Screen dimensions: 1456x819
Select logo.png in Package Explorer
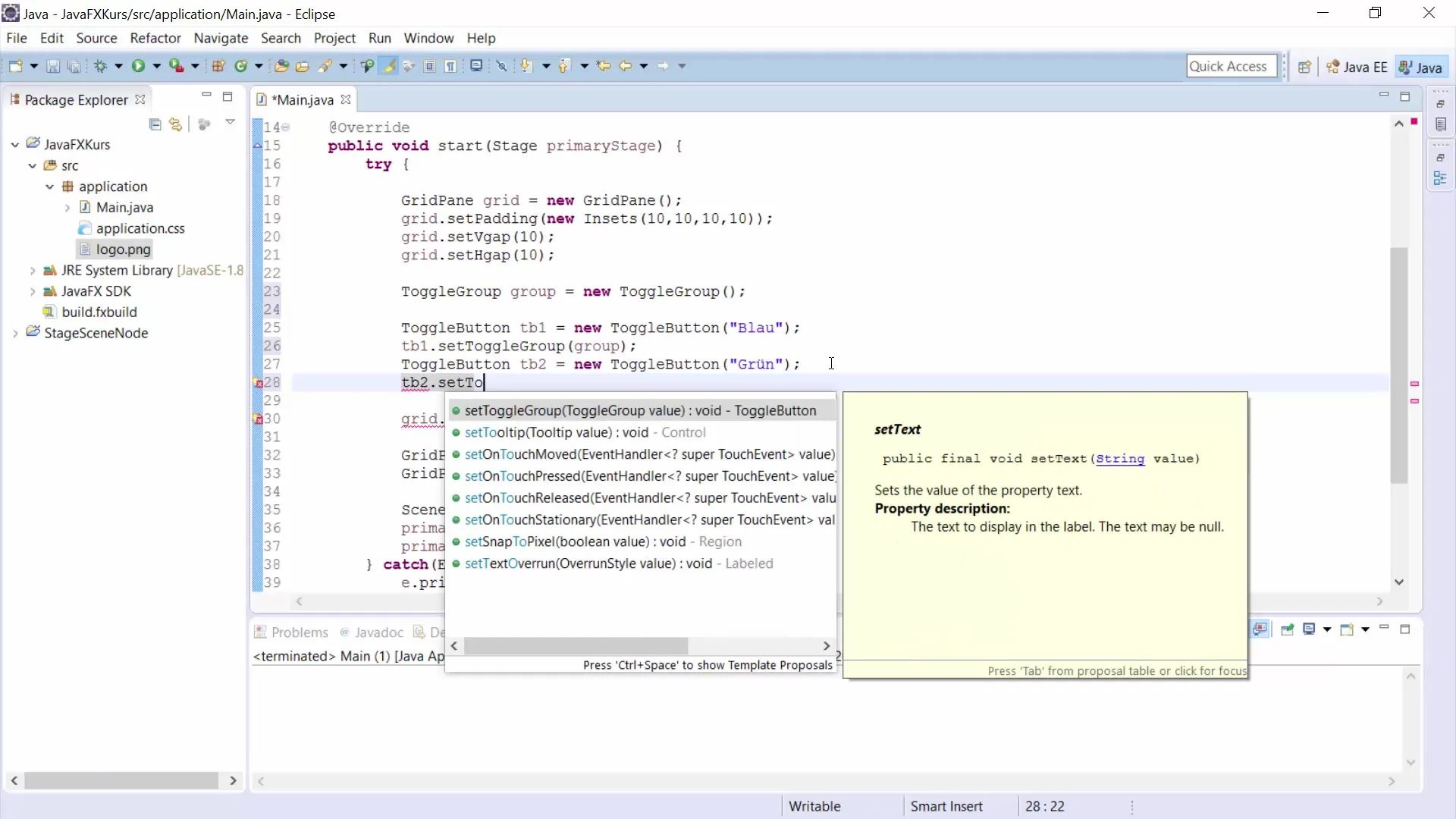pyautogui.click(x=115, y=249)
